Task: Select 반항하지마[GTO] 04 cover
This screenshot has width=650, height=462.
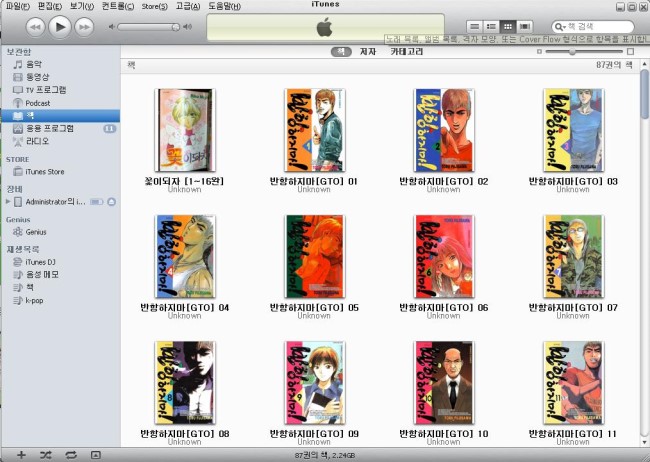Action: pyautogui.click(x=185, y=256)
